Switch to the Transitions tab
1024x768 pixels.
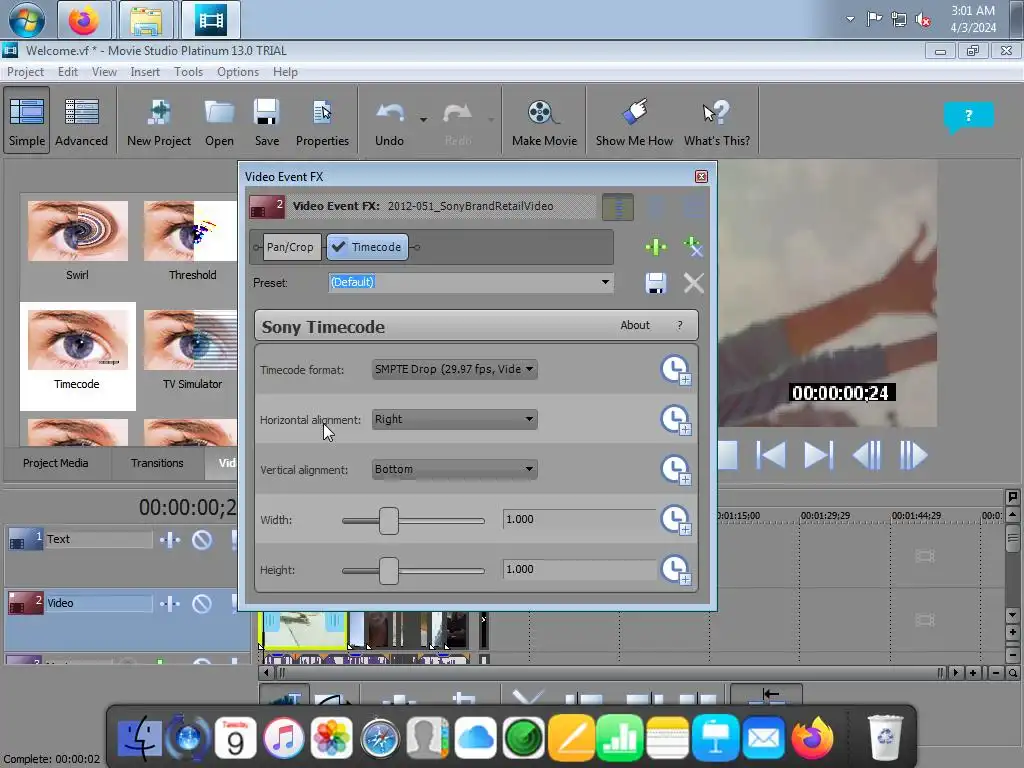157,463
